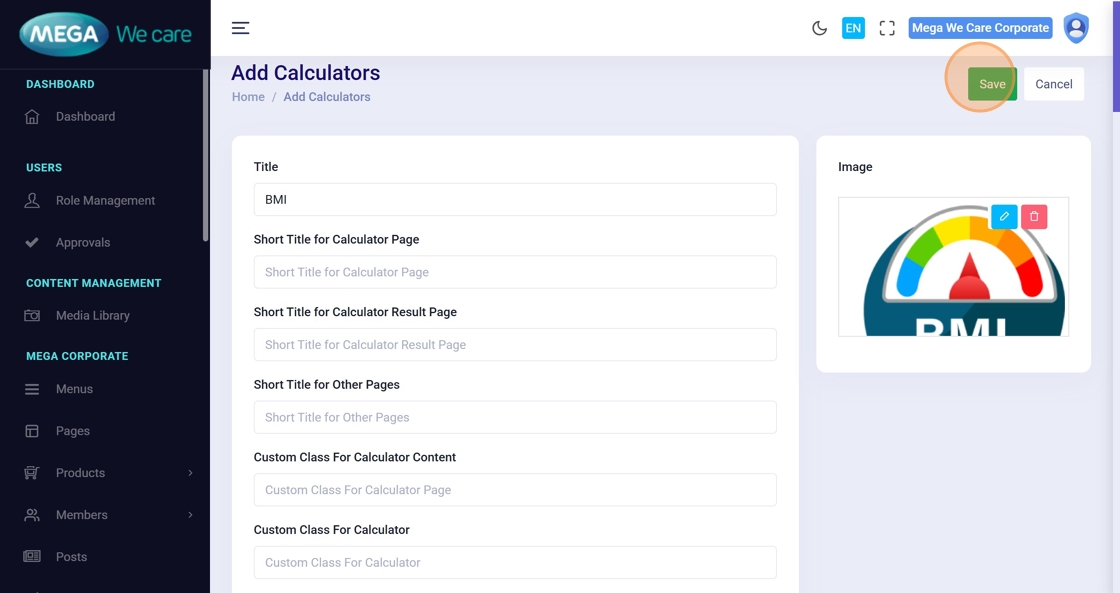The image size is (1120, 593).
Task: Open the EN language selector
Action: pyautogui.click(x=853, y=28)
